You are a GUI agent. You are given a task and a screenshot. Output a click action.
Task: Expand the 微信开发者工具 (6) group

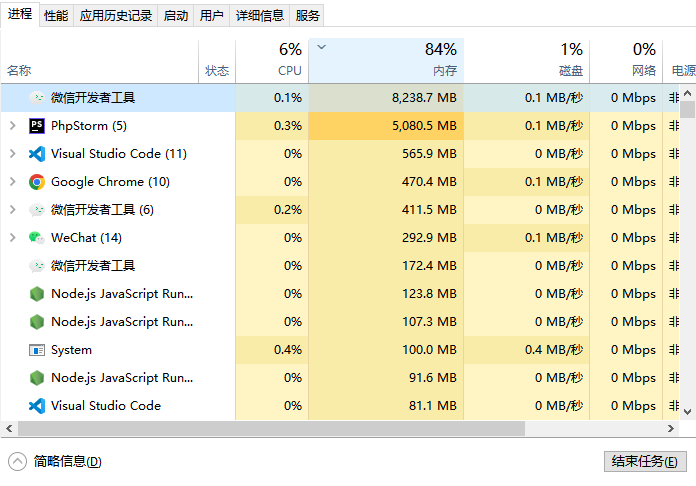coord(13,210)
